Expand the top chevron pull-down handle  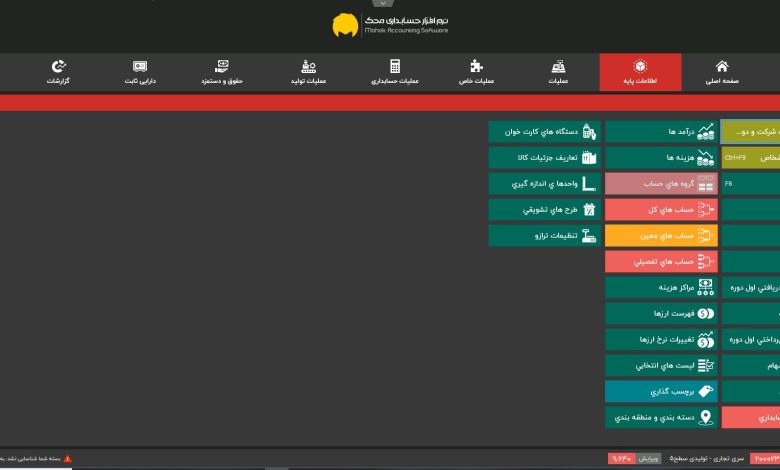coord(383,3)
